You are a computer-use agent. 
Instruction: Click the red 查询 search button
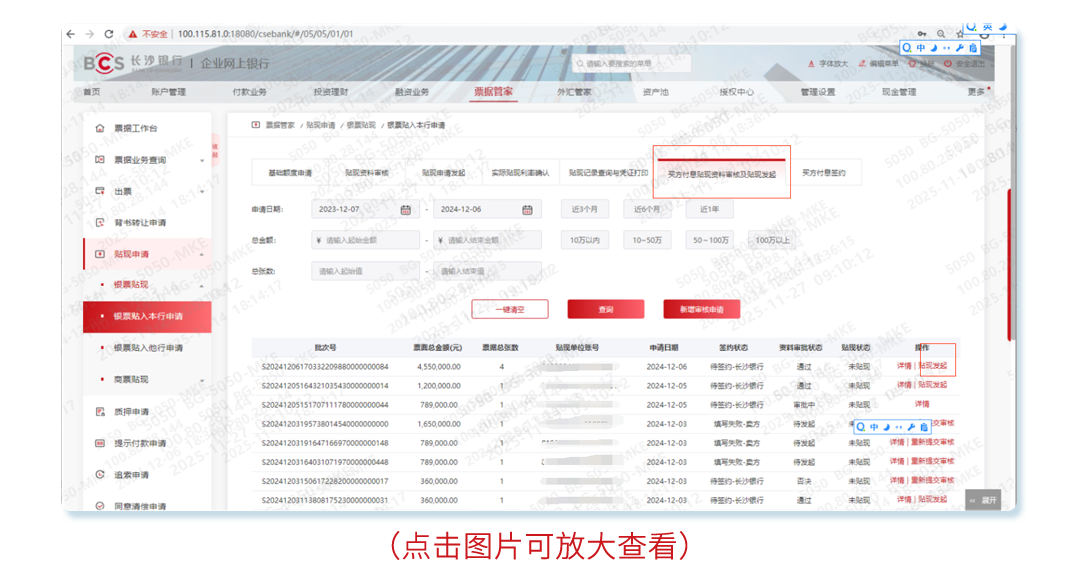tap(606, 309)
